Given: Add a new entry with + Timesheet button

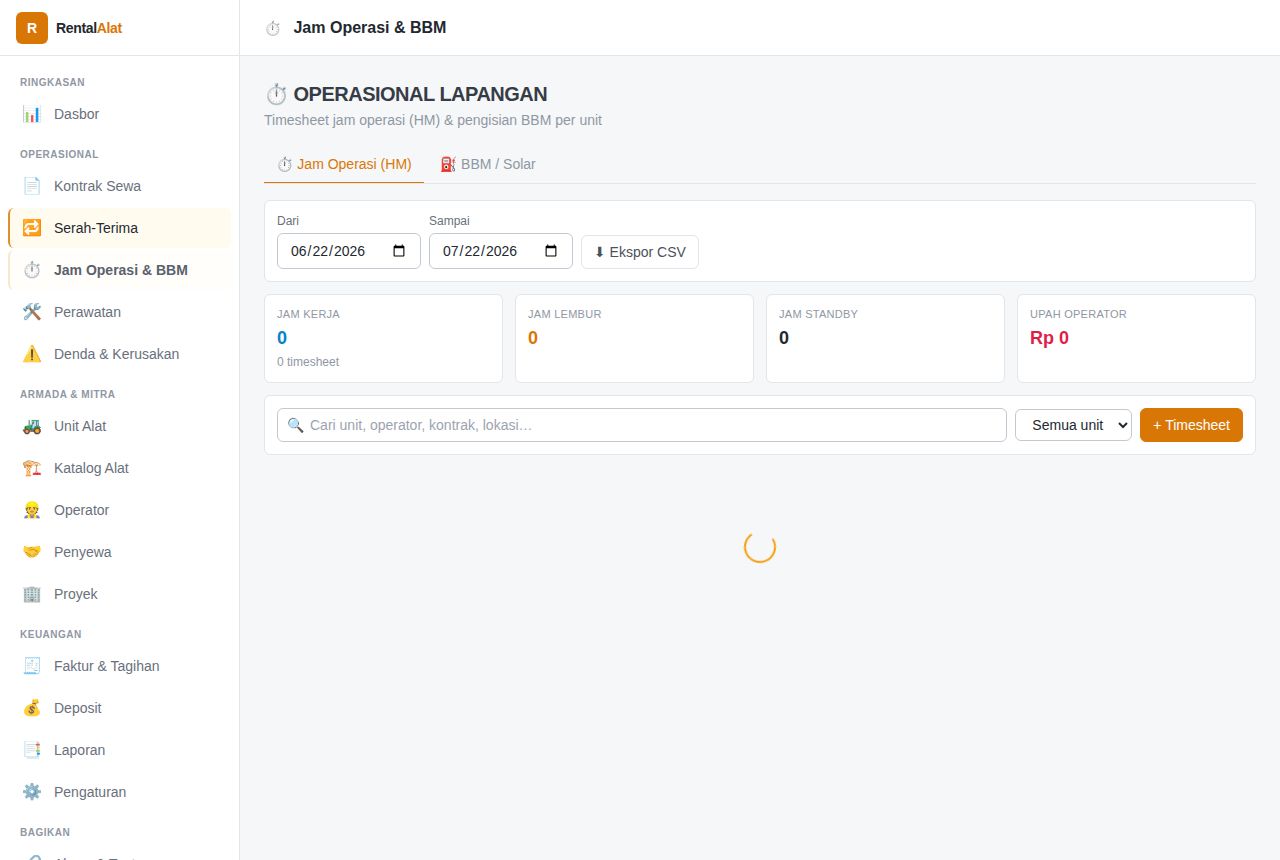Looking at the screenshot, I should pyautogui.click(x=1191, y=425).
